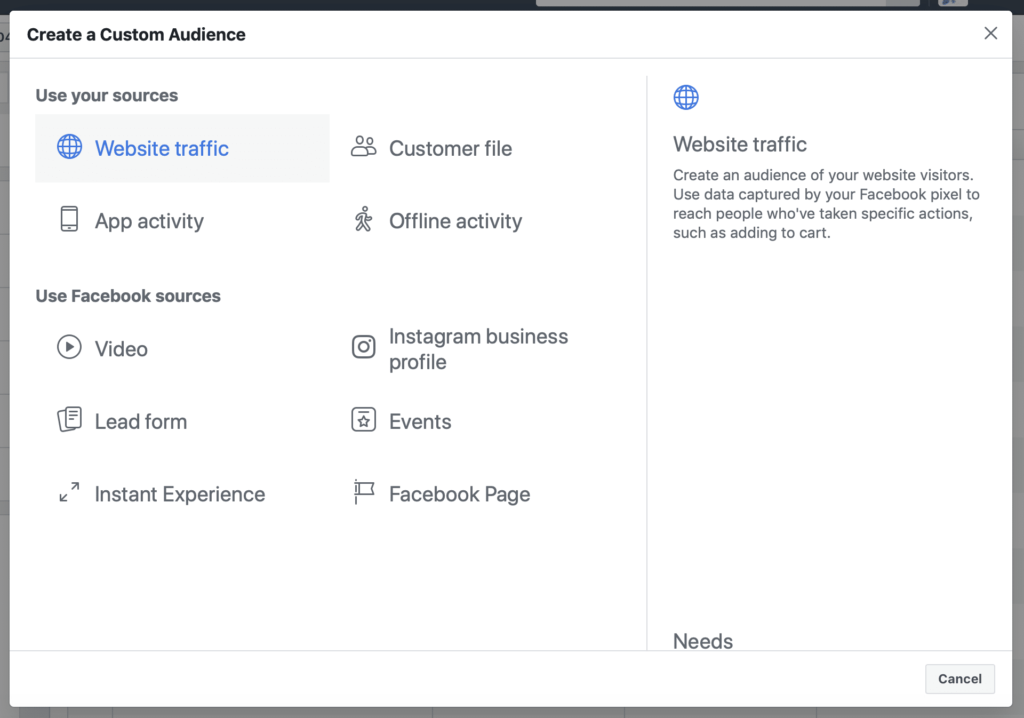Pick the Offline activity option

pyautogui.click(x=455, y=221)
